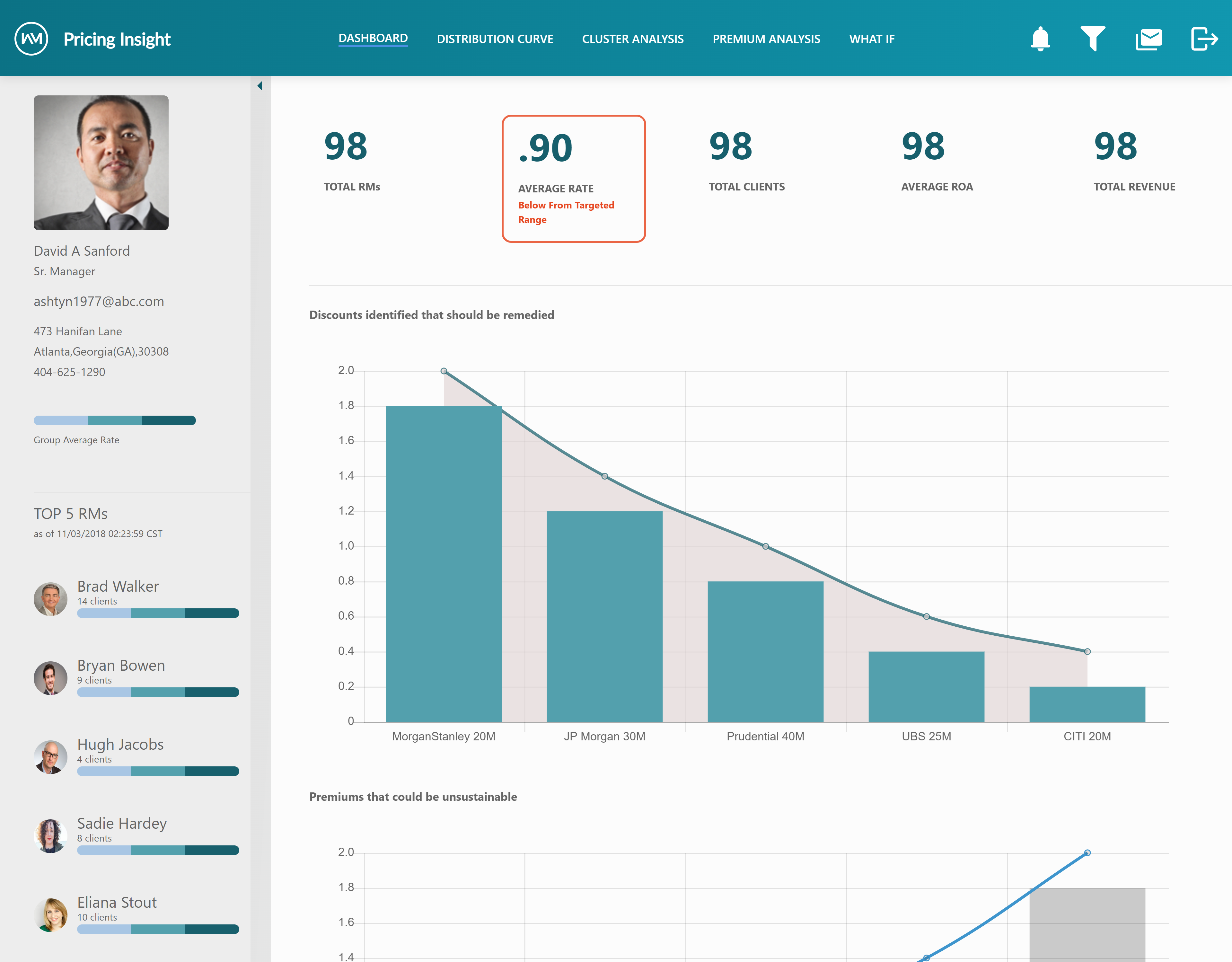Click the 'as of 11/03/2018' timestamp
This screenshot has height=962, width=1232.
(x=98, y=534)
